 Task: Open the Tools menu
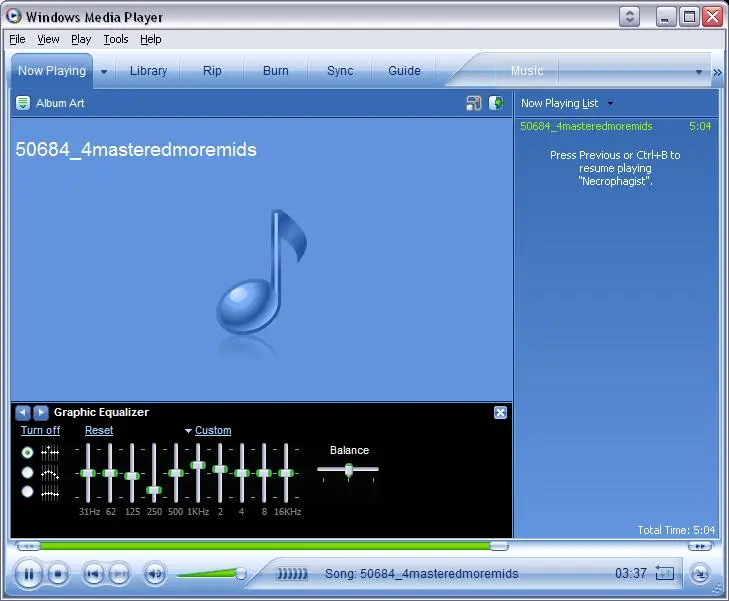pyautogui.click(x=116, y=40)
